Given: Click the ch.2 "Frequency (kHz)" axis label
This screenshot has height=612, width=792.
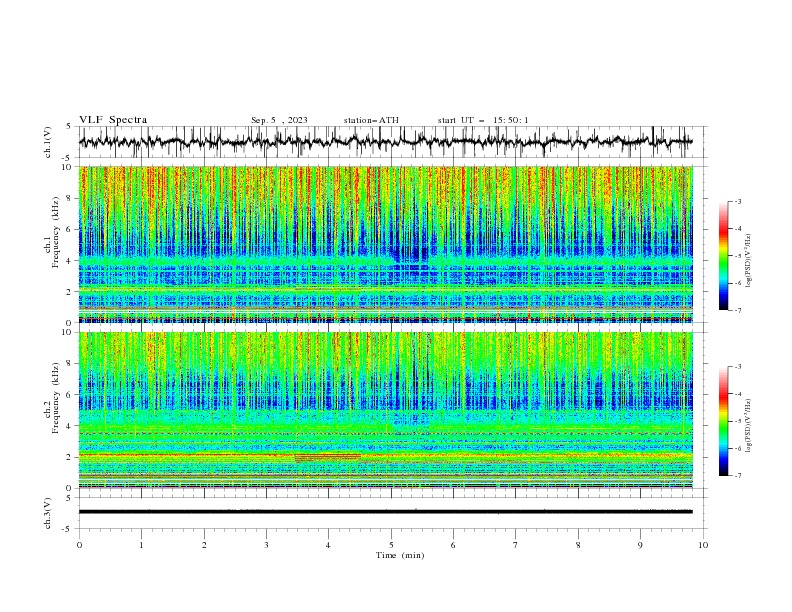Looking at the screenshot, I should coord(56,398).
